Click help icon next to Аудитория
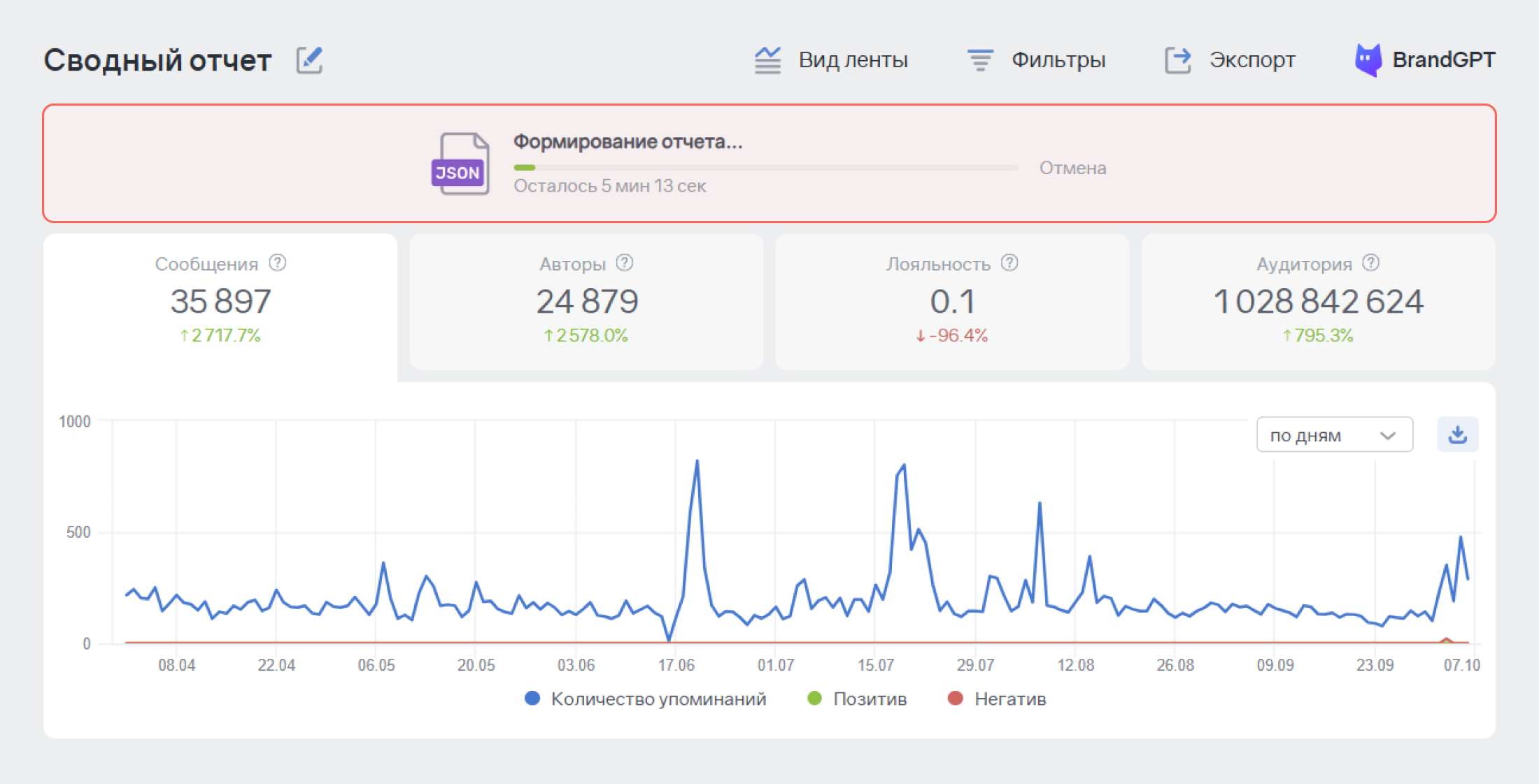Viewport: 1539px width, 784px height. (1371, 263)
